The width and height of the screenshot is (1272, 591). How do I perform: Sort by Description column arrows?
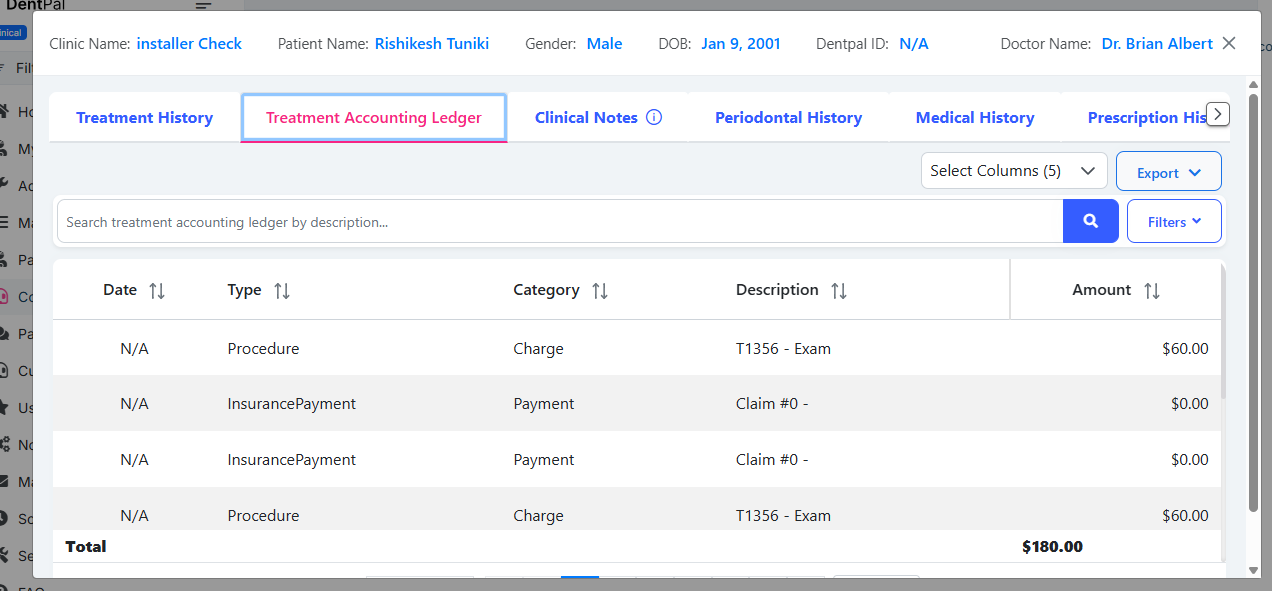pos(839,291)
